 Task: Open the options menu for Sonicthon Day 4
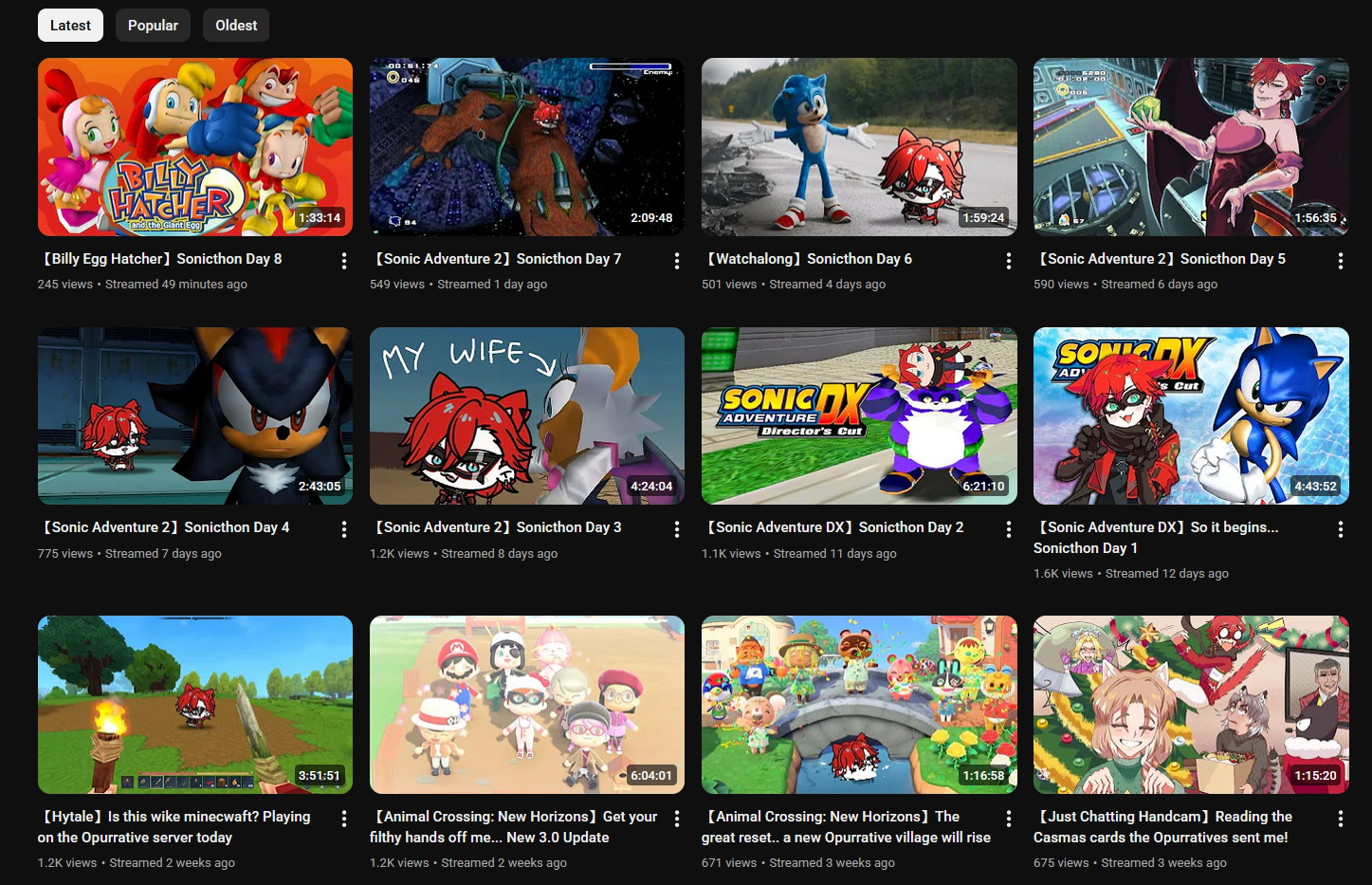tap(344, 529)
